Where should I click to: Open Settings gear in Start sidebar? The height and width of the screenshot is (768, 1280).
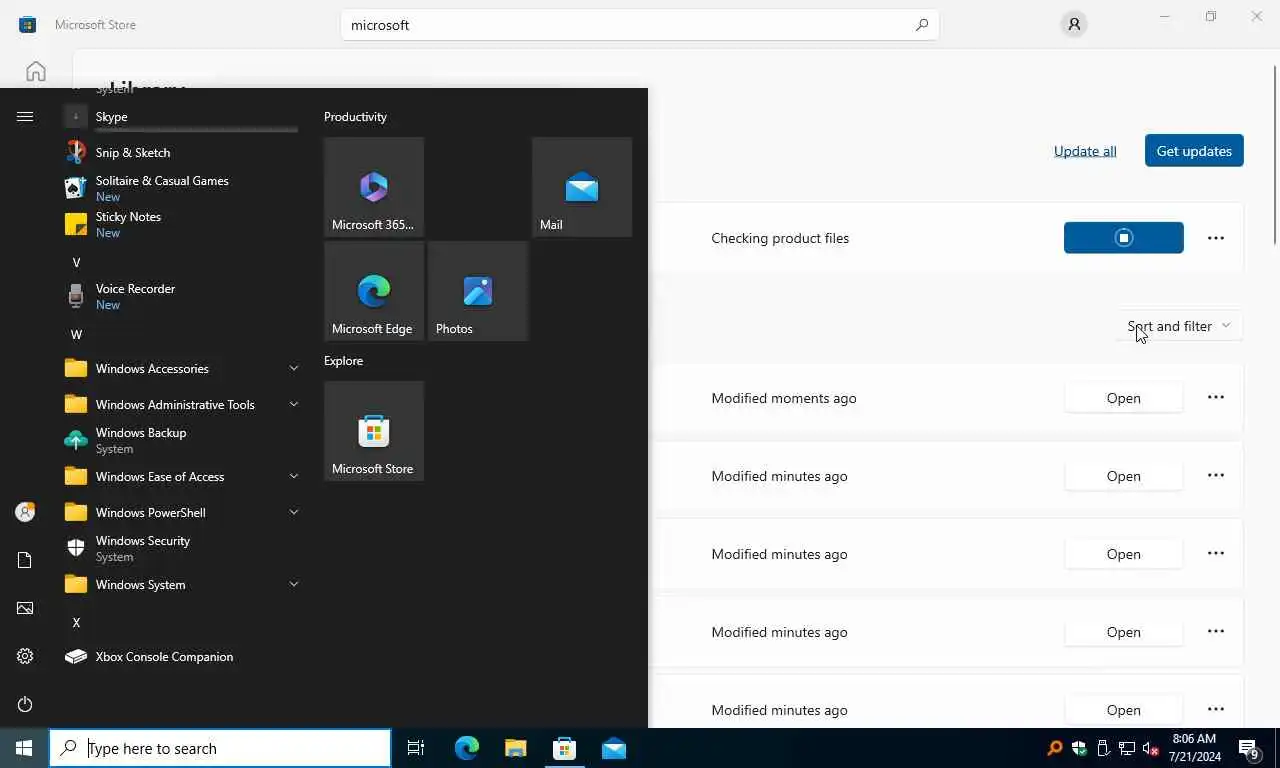(25, 656)
